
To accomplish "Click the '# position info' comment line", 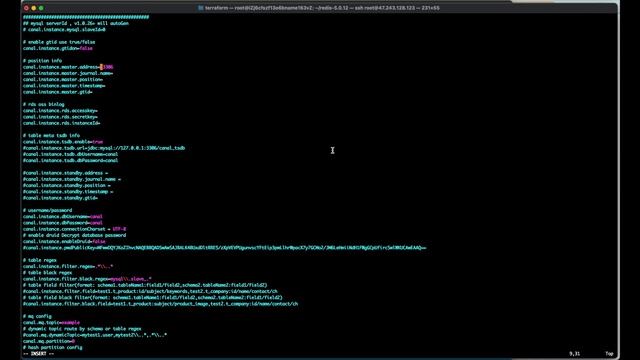I will 42,60.
